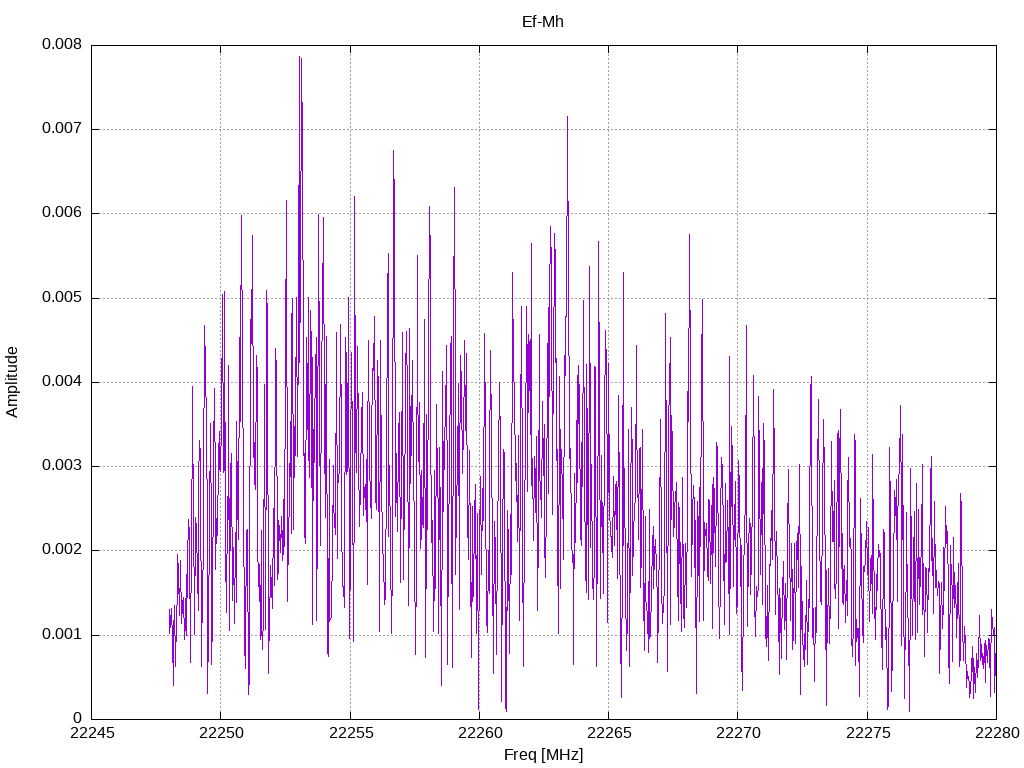
Task: Click the x-axis tick label 22260
Action: click(x=480, y=733)
